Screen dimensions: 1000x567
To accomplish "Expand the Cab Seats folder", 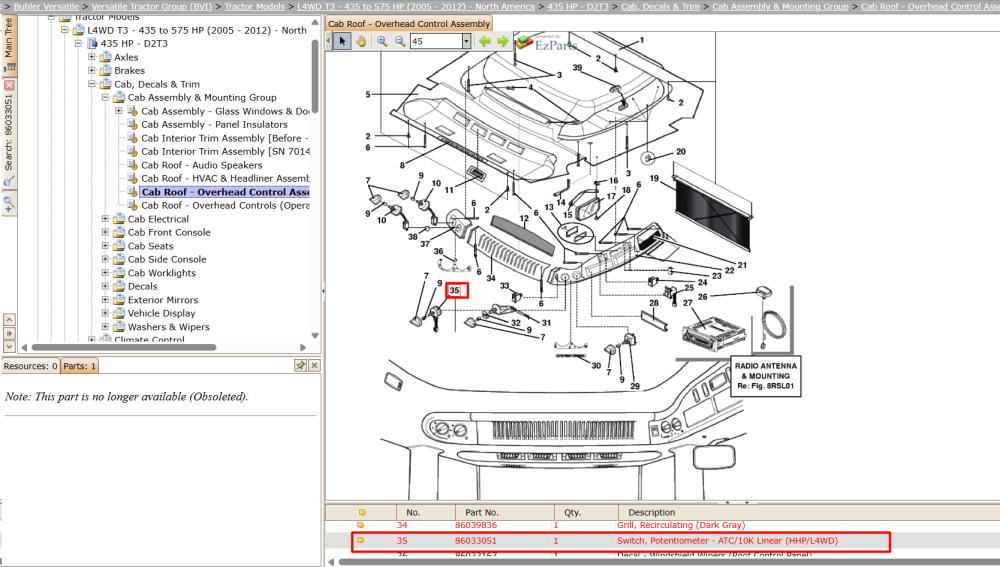I will click(x=105, y=246).
